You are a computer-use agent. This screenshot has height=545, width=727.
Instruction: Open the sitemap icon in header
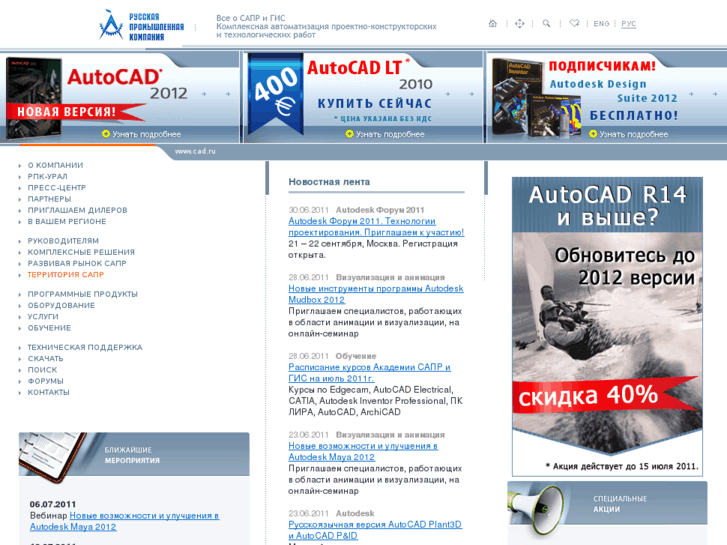pyautogui.click(x=519, y=23)
